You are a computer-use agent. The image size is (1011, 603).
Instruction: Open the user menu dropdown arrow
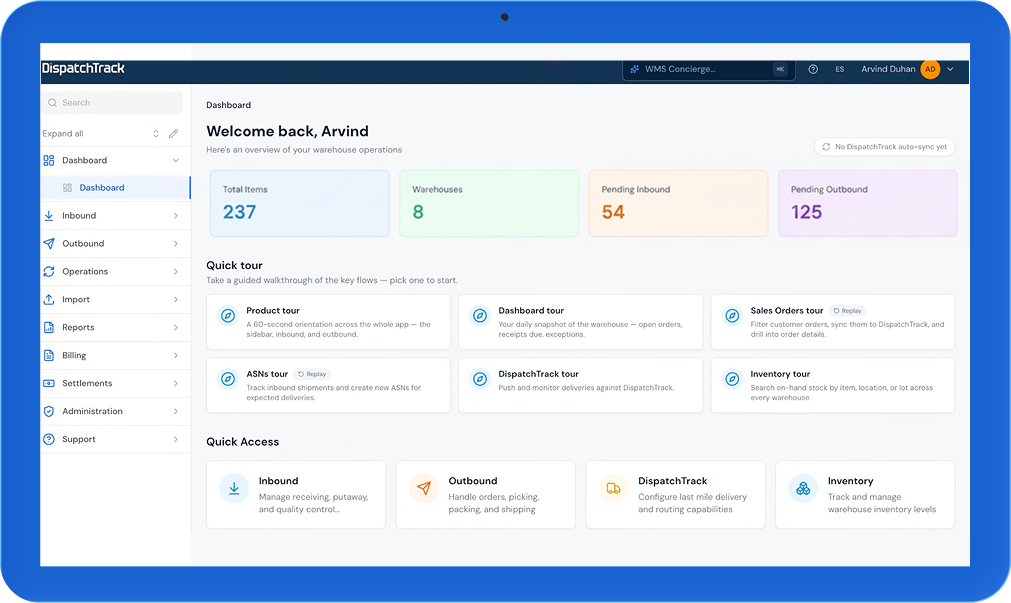click(950, 69)
